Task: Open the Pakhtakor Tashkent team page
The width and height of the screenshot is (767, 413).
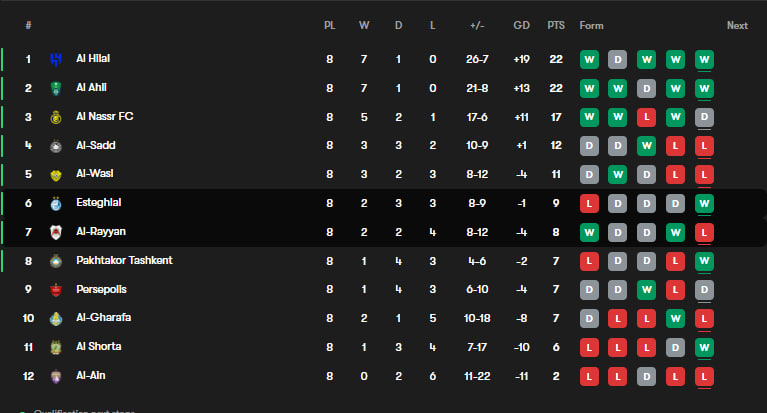Action: coord(124,260)
